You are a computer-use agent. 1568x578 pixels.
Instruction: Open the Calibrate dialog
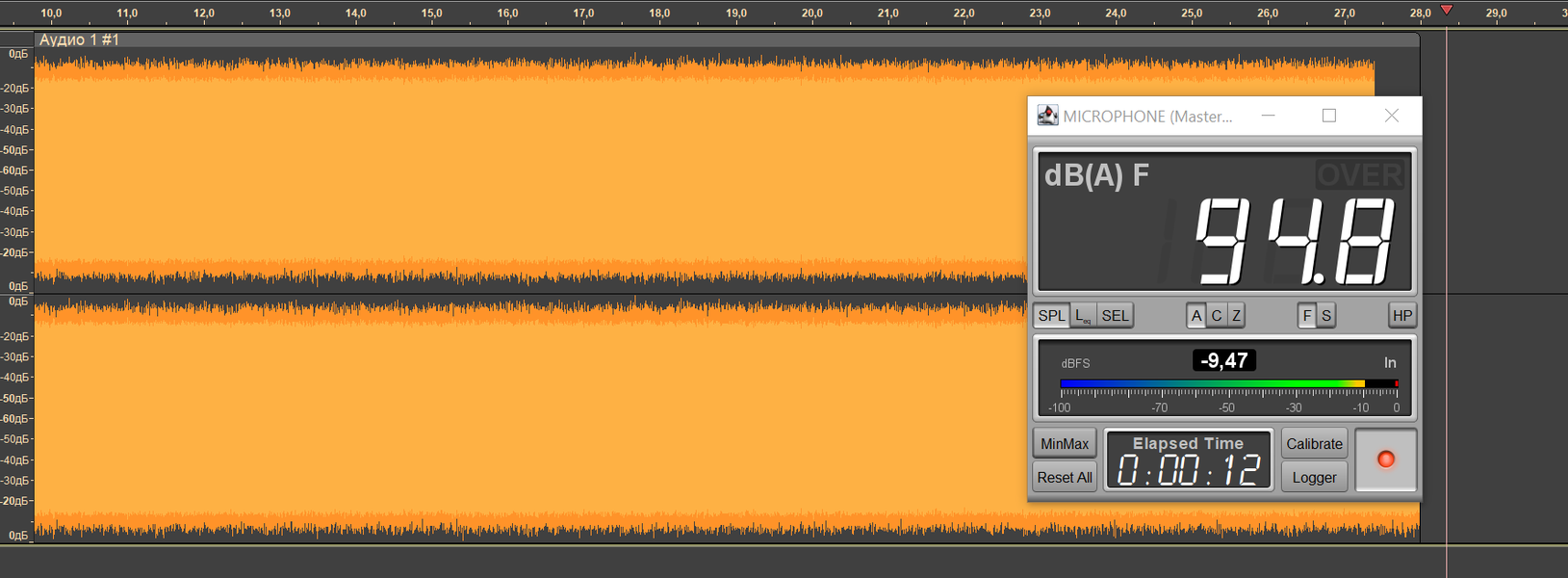coord(1314,443)
